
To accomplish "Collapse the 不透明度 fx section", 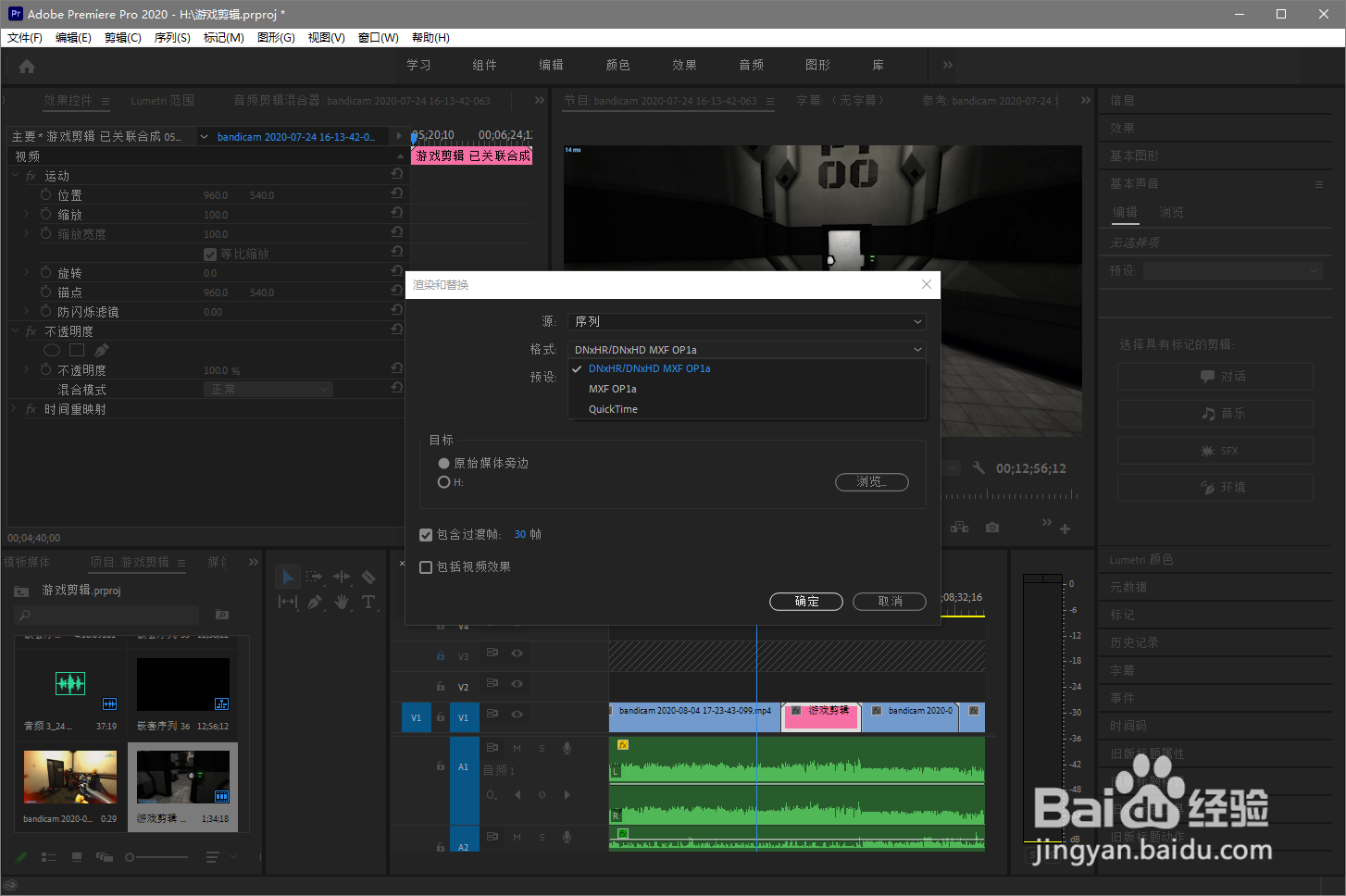I will pyautogui.click(x=16, y=330).
